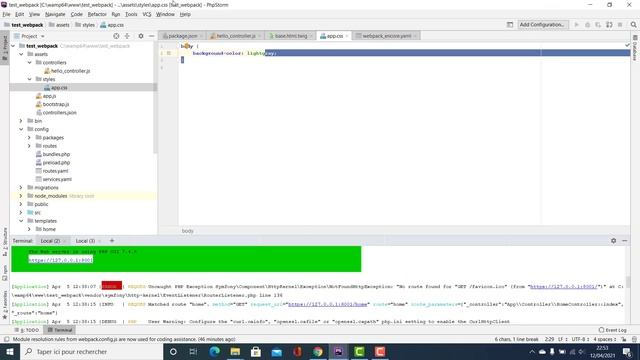Click the taskbar search field
This screenshot has width=640, height=360.
point(91,351)
